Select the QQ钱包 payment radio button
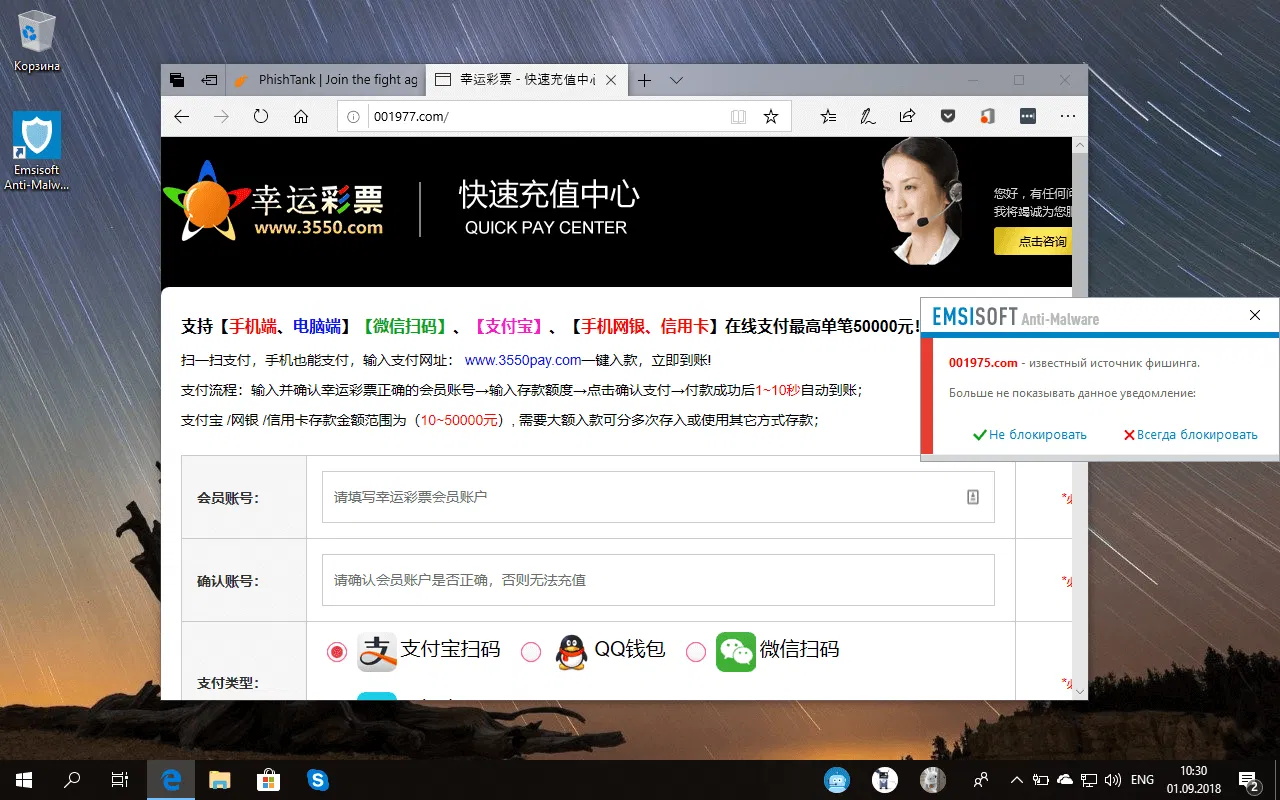 click(x=531, y=650)
